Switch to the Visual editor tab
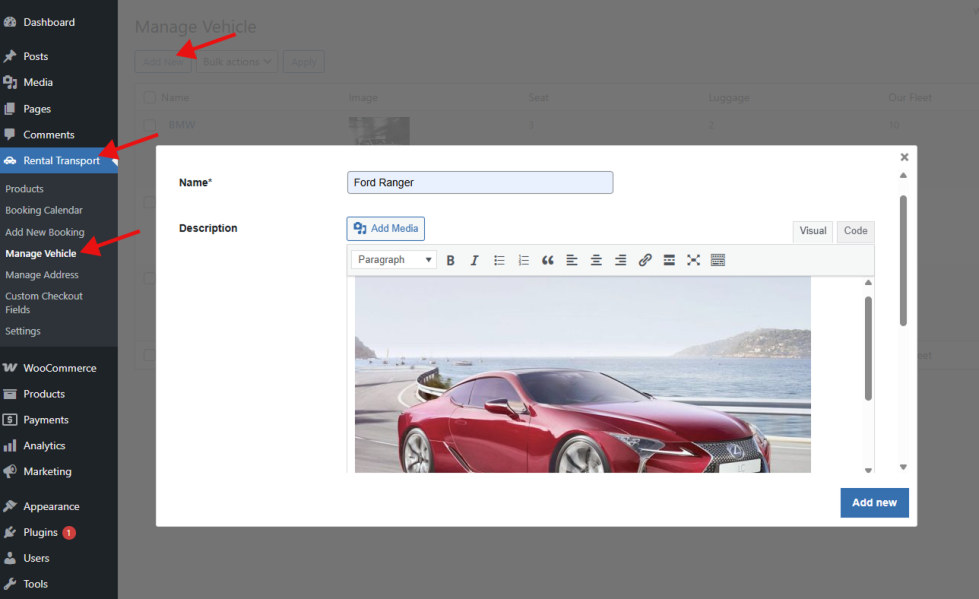The width and height of the screenshot is (979, 599). (x=813, y=231)
